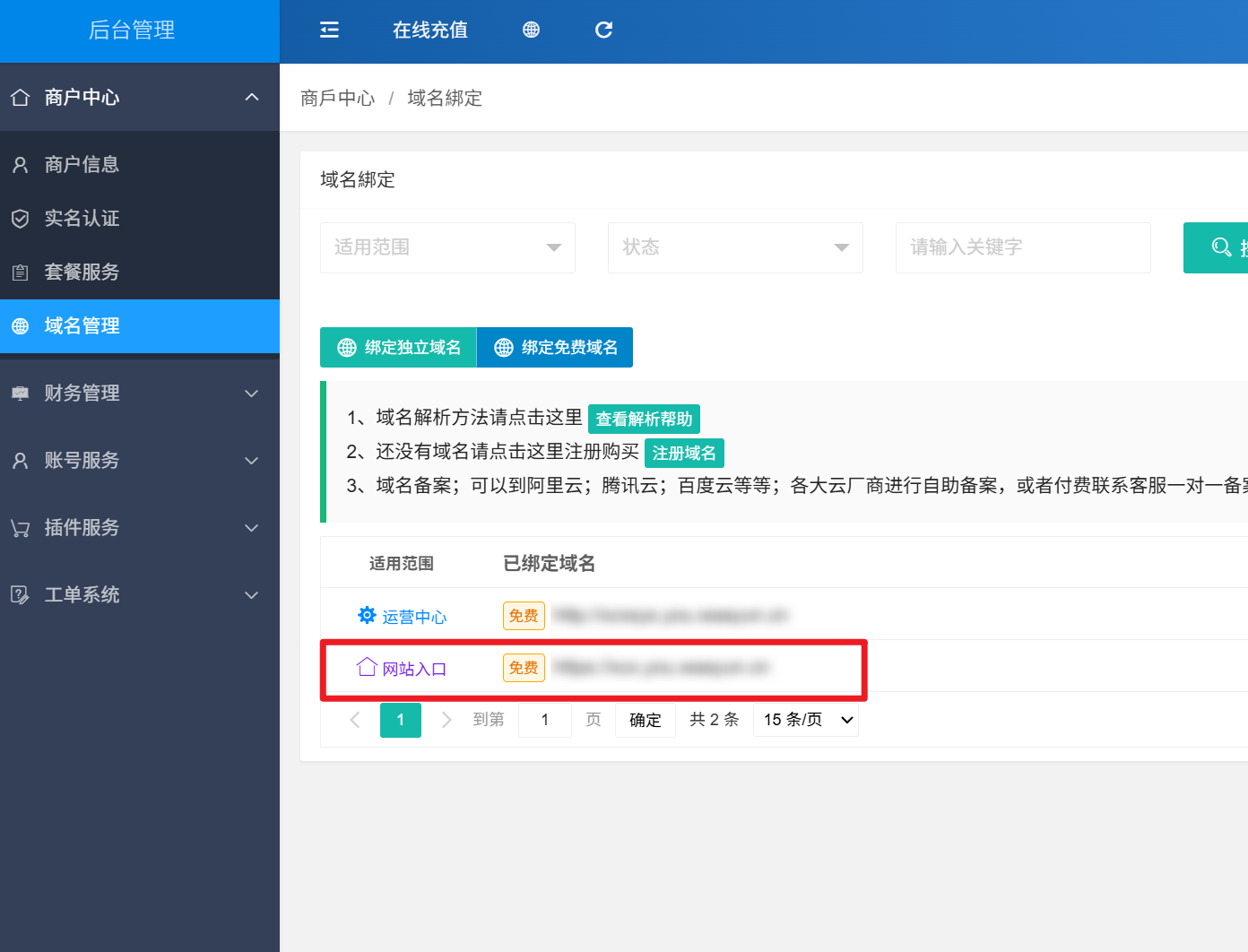Click the house icon beside 网站入口
1248x952 pixels.
367,667
